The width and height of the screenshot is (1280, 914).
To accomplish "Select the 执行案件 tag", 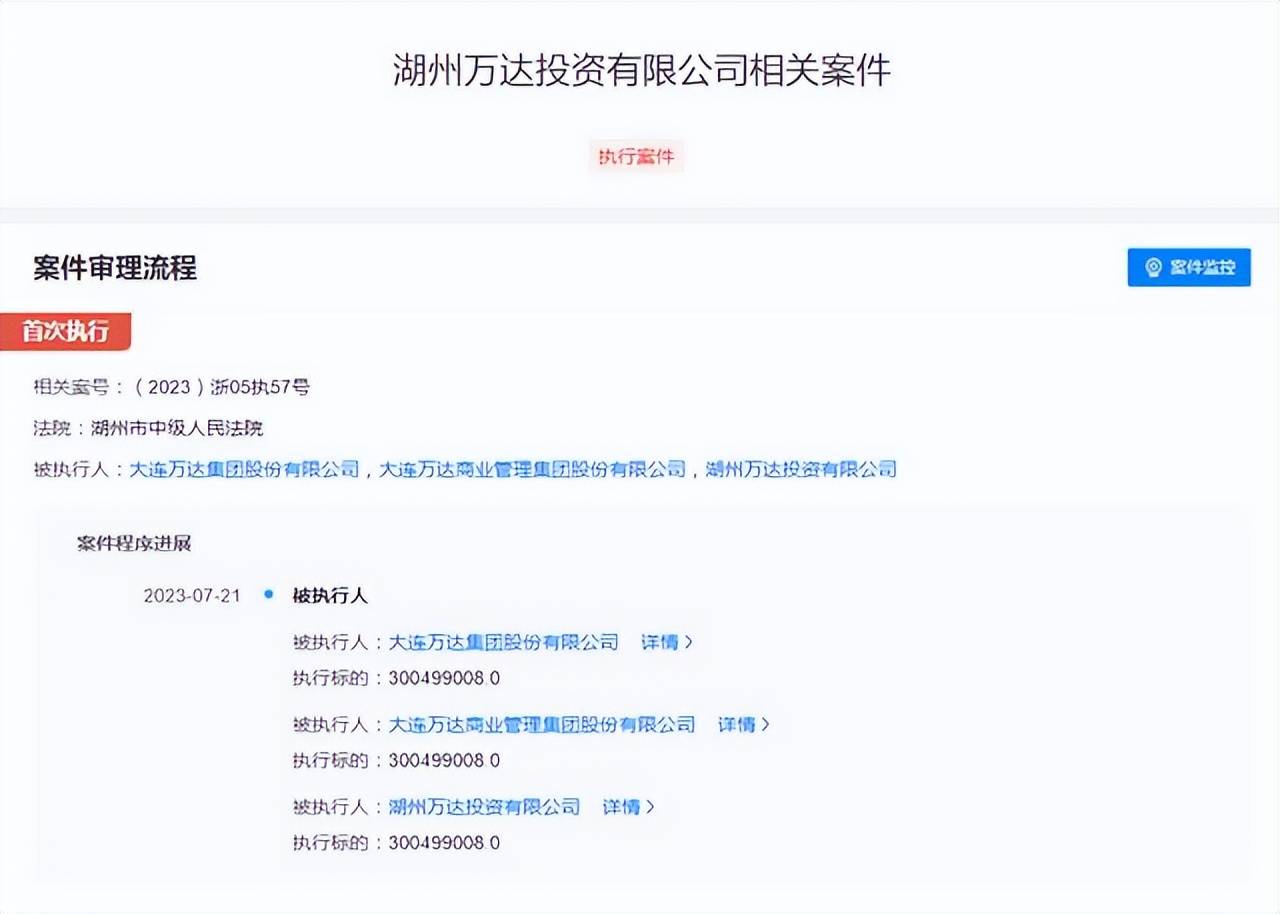I will point(636,157).
